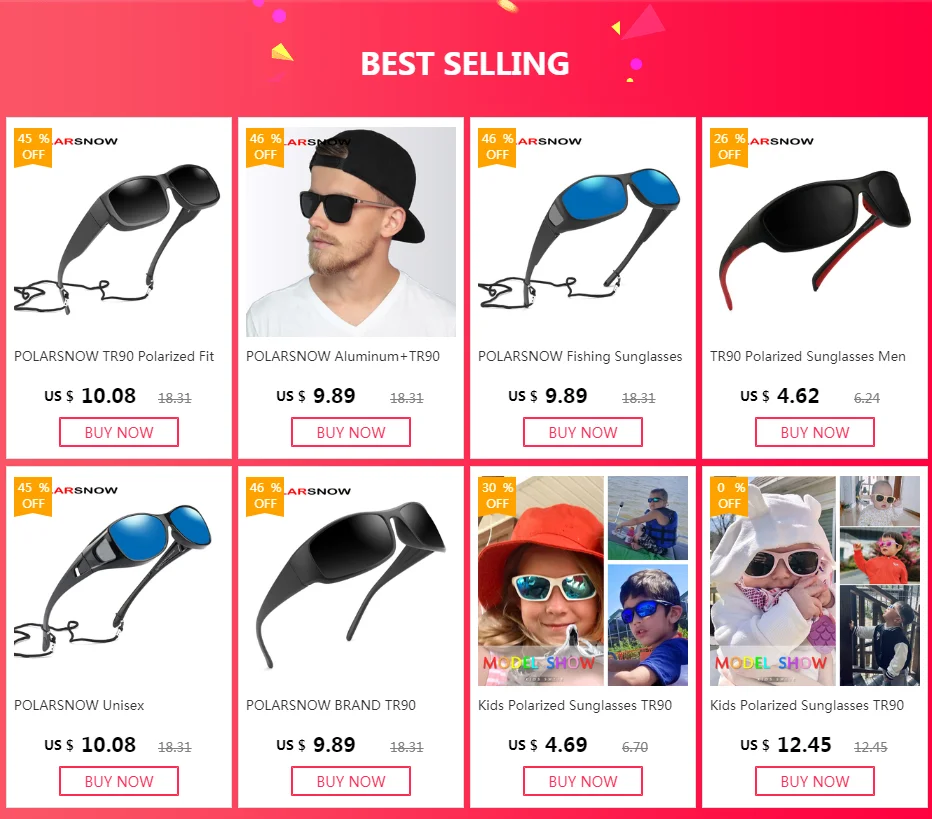Image resolution: width=932 pixels, height=819 pixels.
Task: Open photo of girl in red hat
Action: click(541, 581)
